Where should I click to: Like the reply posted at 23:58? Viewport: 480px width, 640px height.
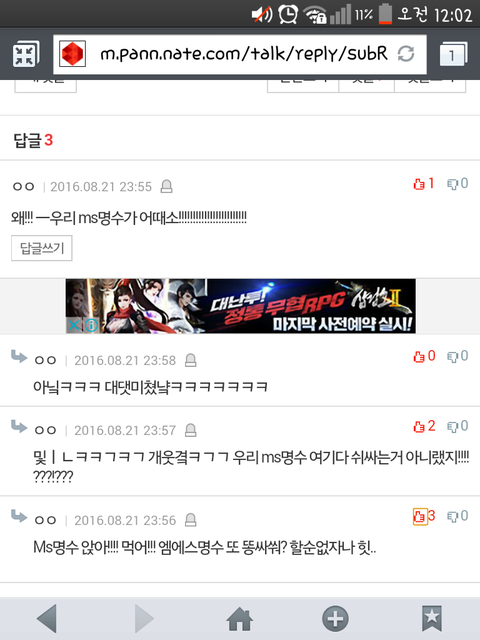424,356
